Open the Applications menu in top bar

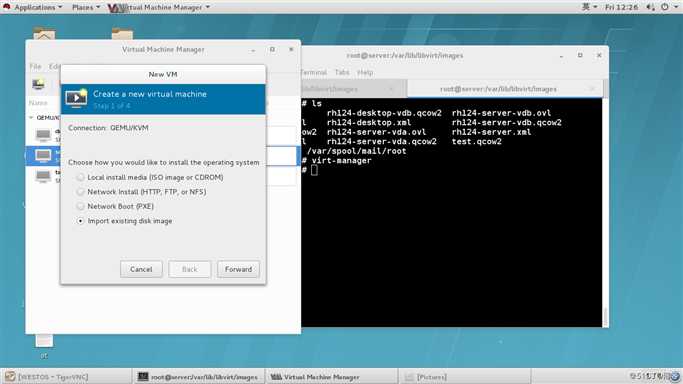38,7
